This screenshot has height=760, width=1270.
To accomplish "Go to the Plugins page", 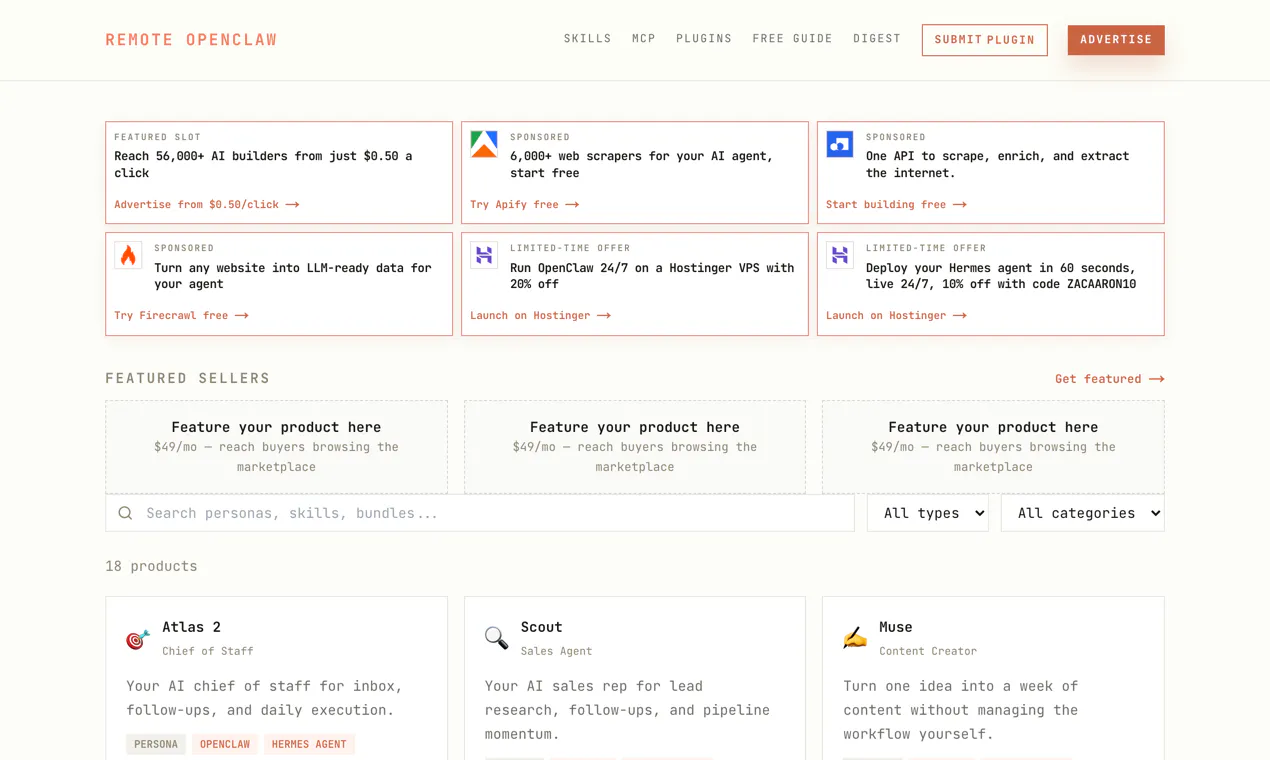I will (704, 39).
